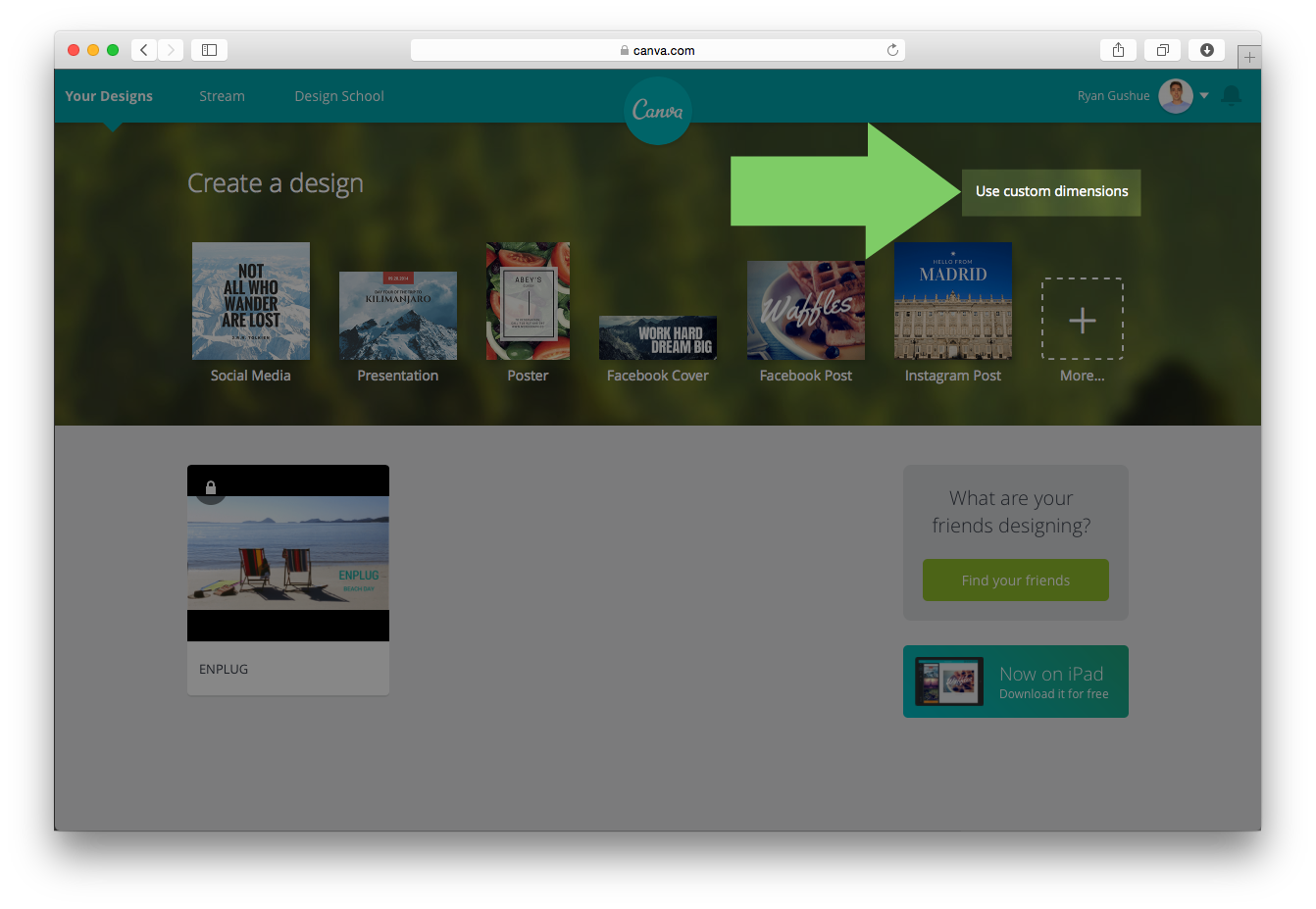This screenshot has width=1316, height=909.
Task: Click the Presentation label
Action: pyautogui.click(x=398, y=376)
